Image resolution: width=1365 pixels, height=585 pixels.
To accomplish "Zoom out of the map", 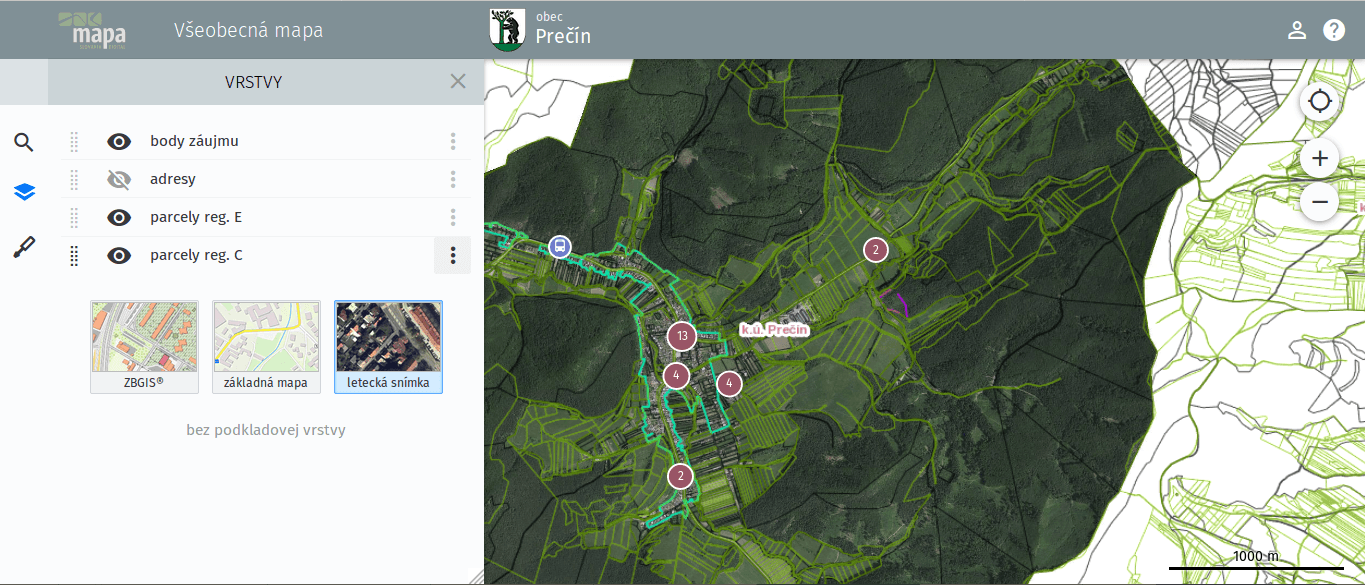I will 1320,202.
